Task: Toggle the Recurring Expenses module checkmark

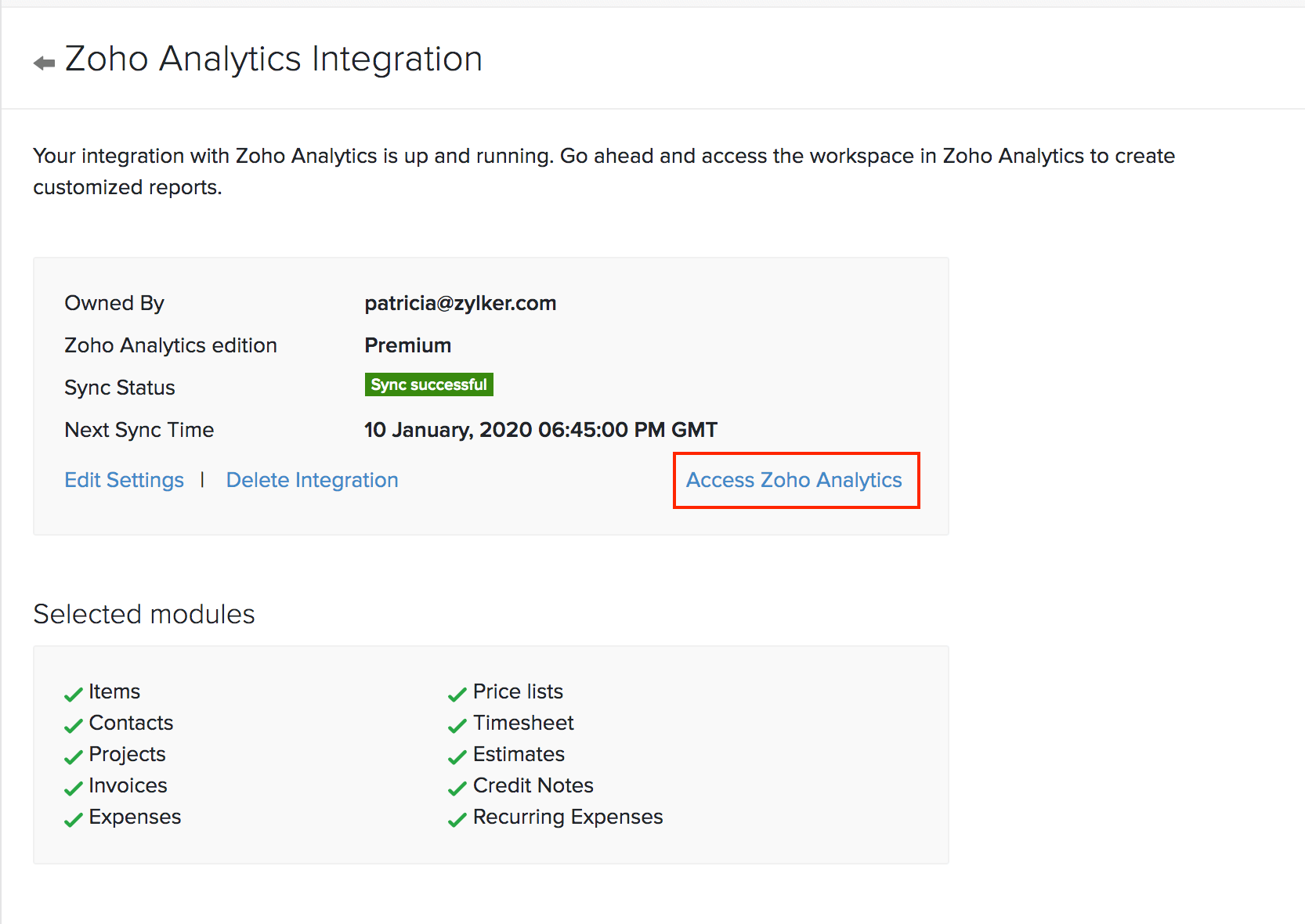Action: point(457,819)
